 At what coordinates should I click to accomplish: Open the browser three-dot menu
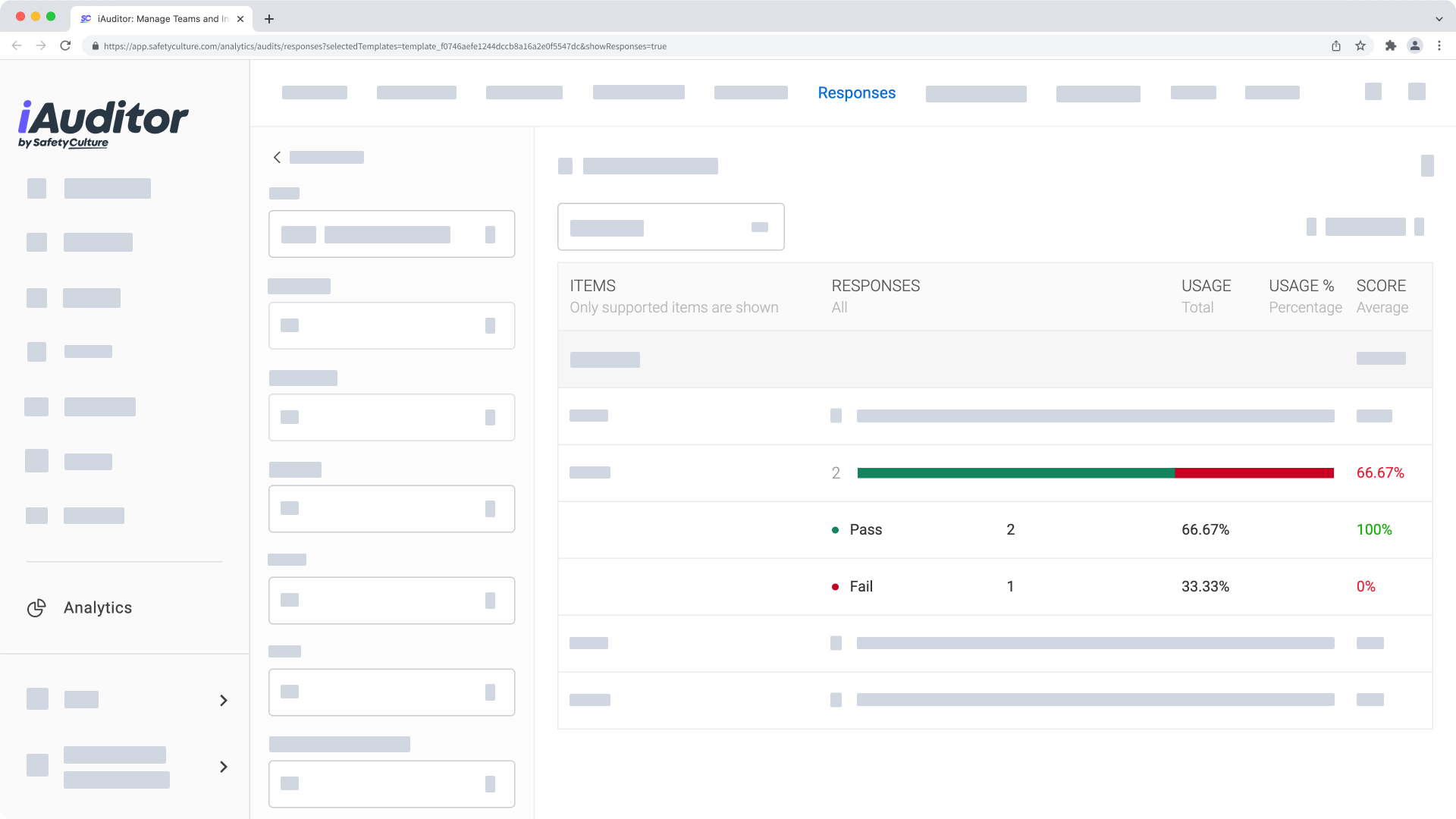pyautogui.click(x=1440, y=45)
